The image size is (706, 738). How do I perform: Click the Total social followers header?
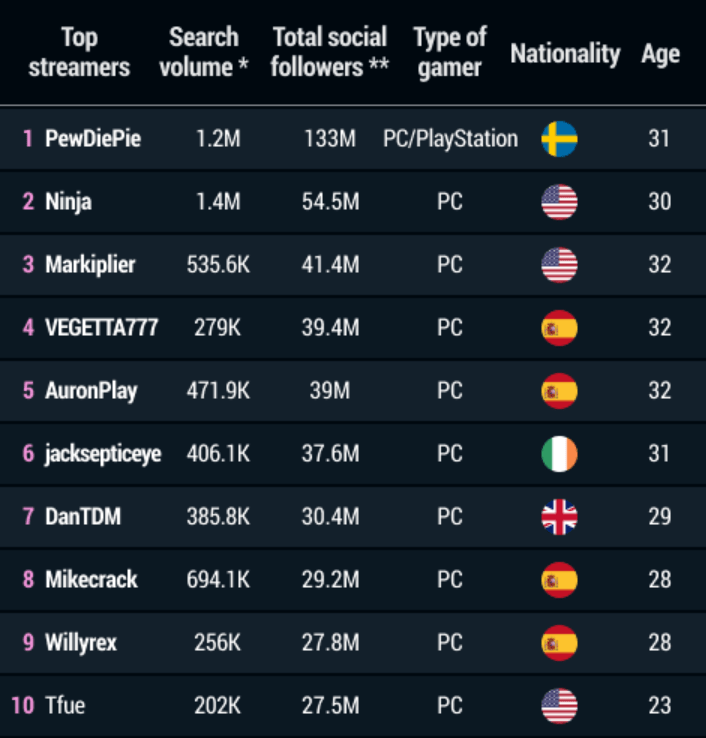[x=329, y=52]
